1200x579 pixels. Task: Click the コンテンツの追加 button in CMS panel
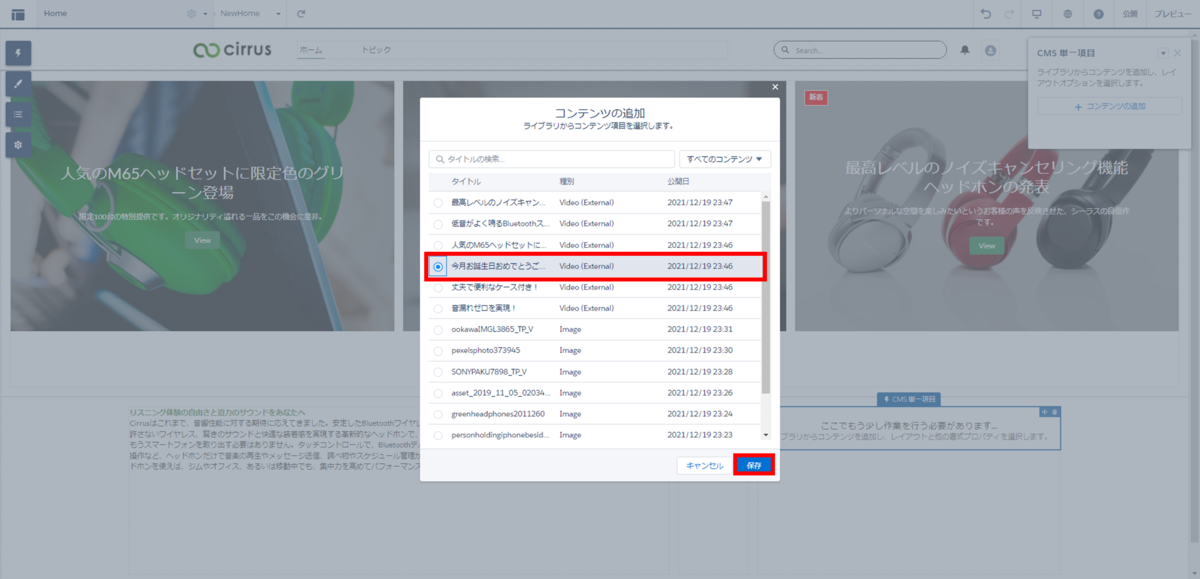(x=1109, y=106)
